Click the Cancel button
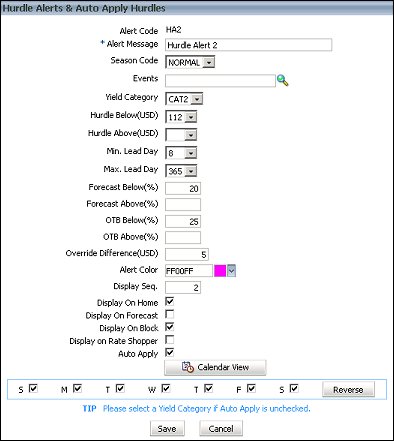The image size is (394, 441). click(x=221, y=428)
